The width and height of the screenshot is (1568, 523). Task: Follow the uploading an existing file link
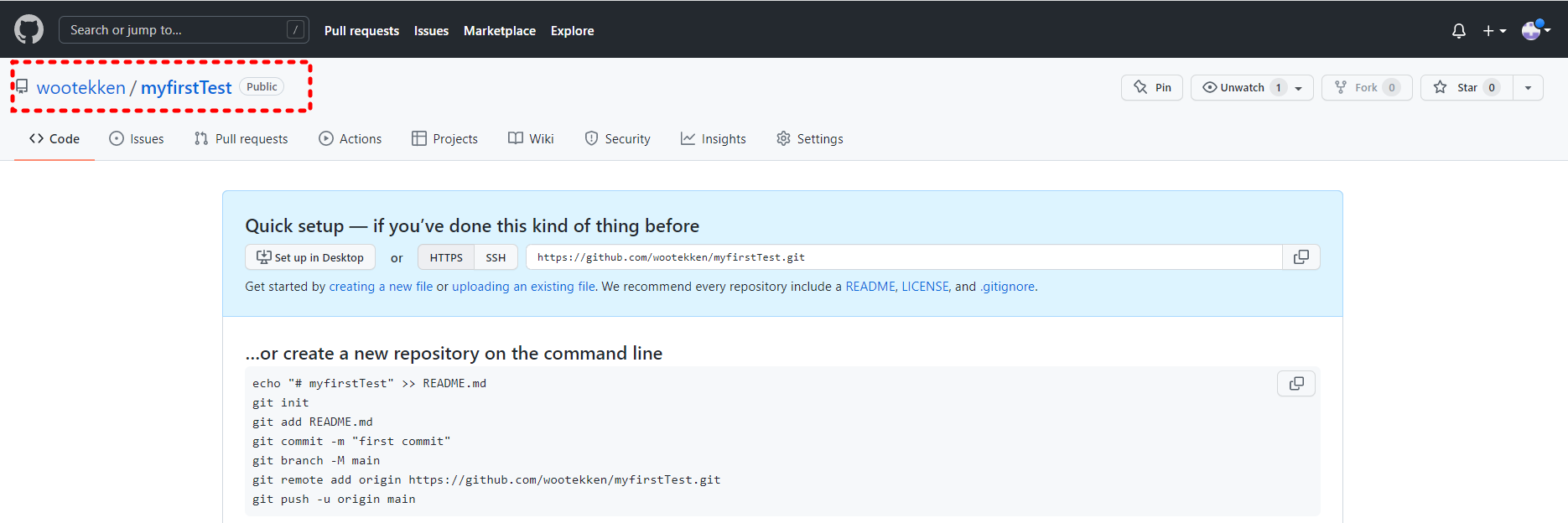pyautogui.click(x=524, y=287)
